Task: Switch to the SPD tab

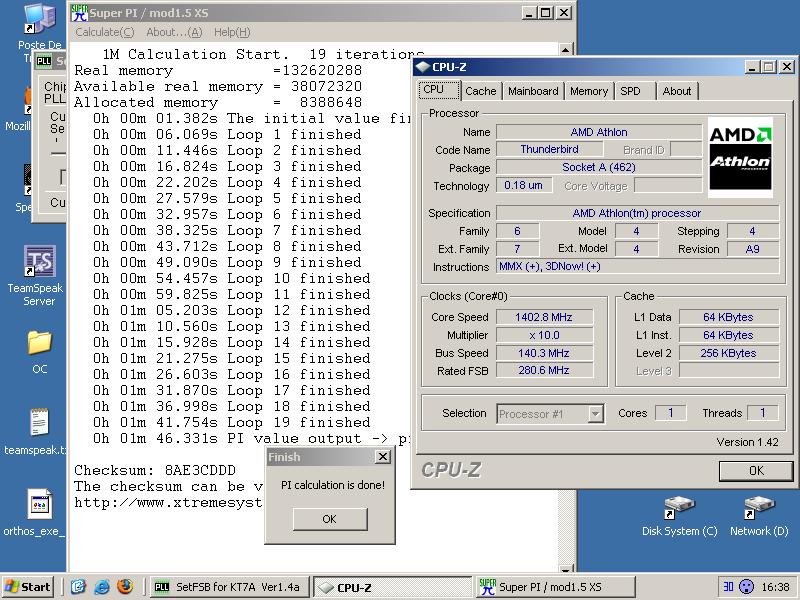Action: [x=635, y=91]
